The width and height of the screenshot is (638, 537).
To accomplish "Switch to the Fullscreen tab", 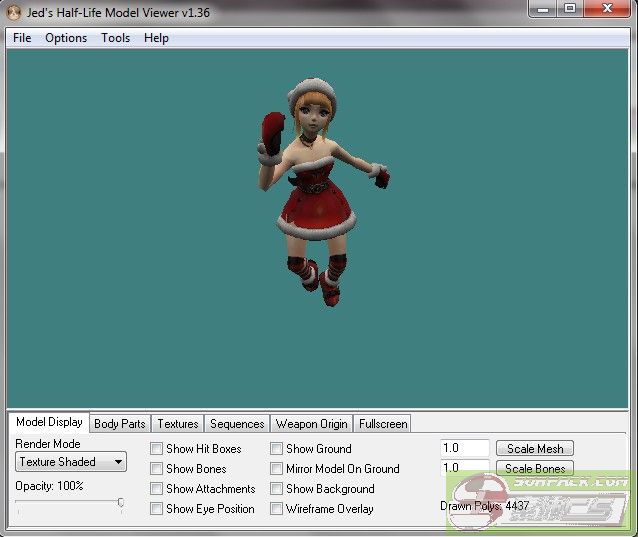I will tap(383, 424).
